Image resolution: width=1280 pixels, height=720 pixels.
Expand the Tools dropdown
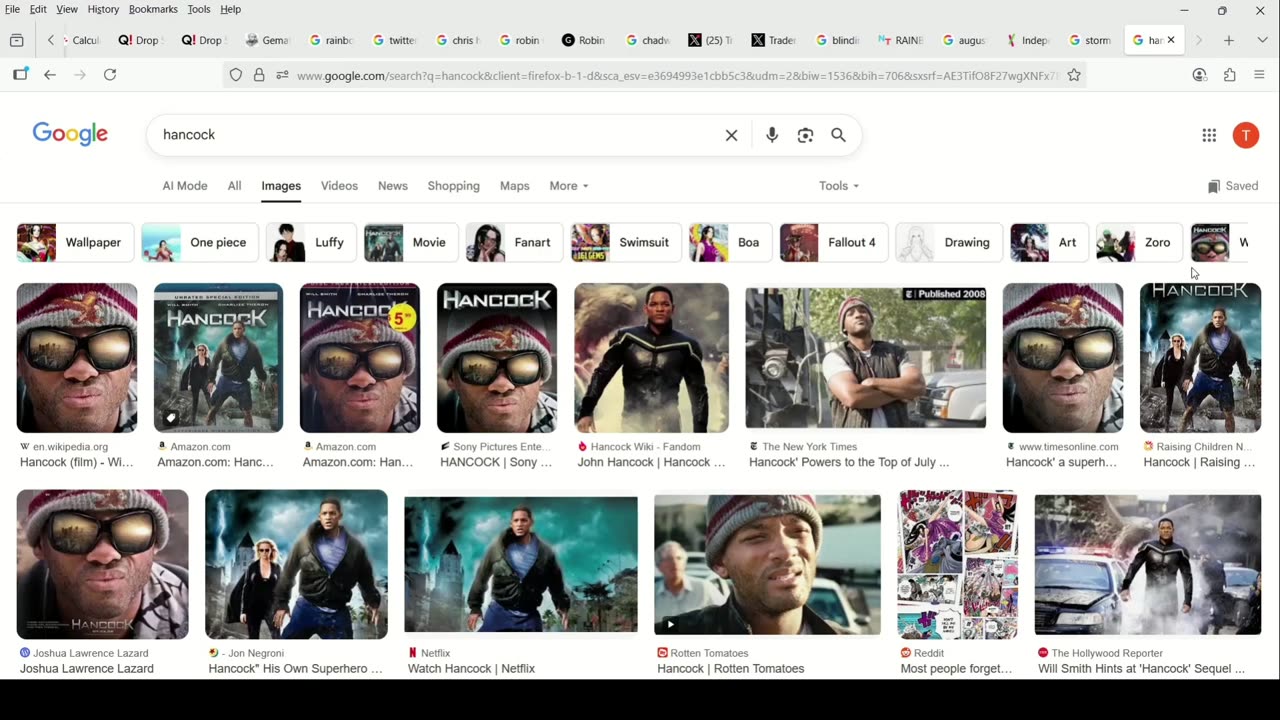point(839,186)
